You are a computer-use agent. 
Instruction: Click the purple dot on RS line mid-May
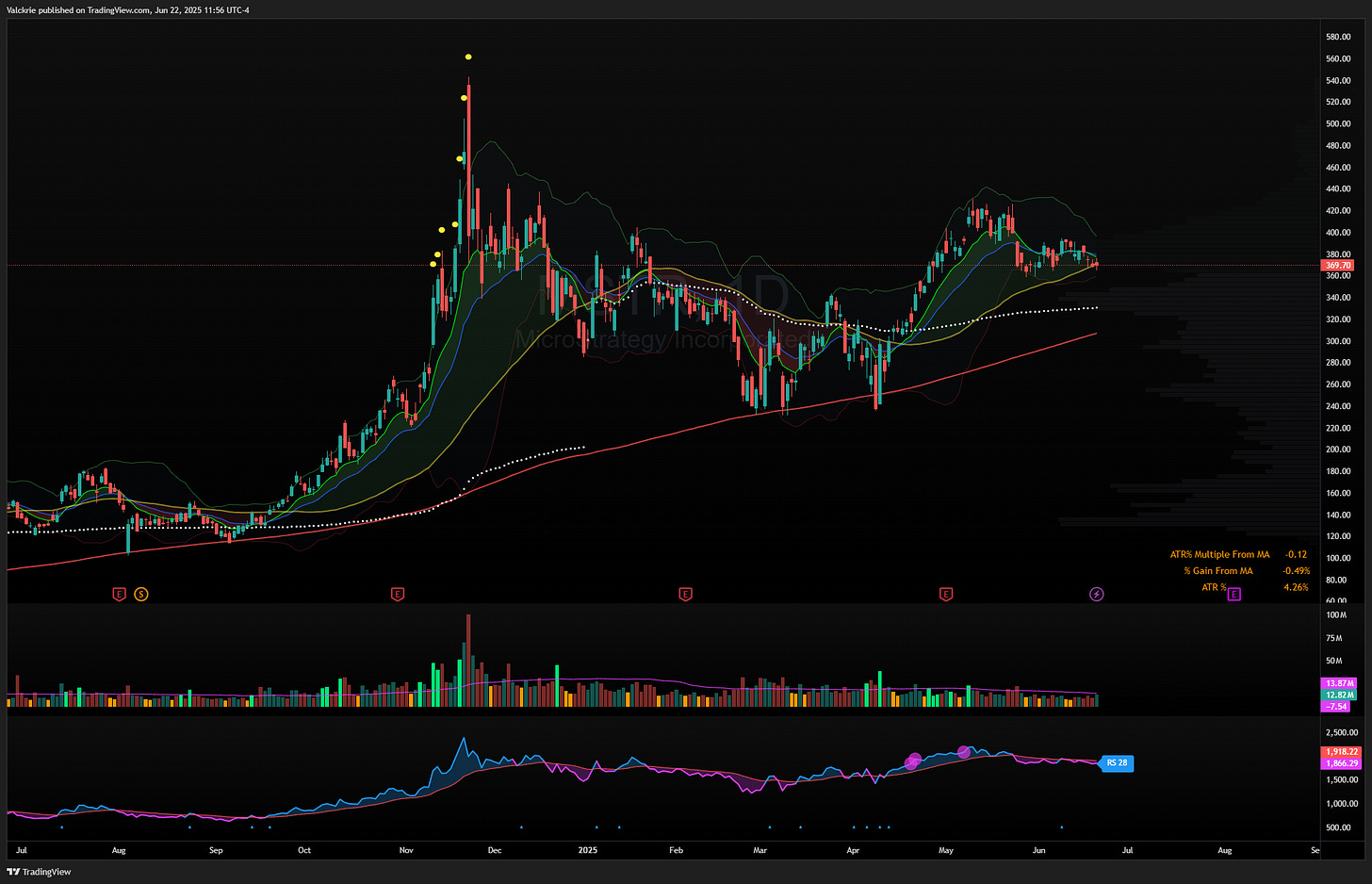point(963,752)
